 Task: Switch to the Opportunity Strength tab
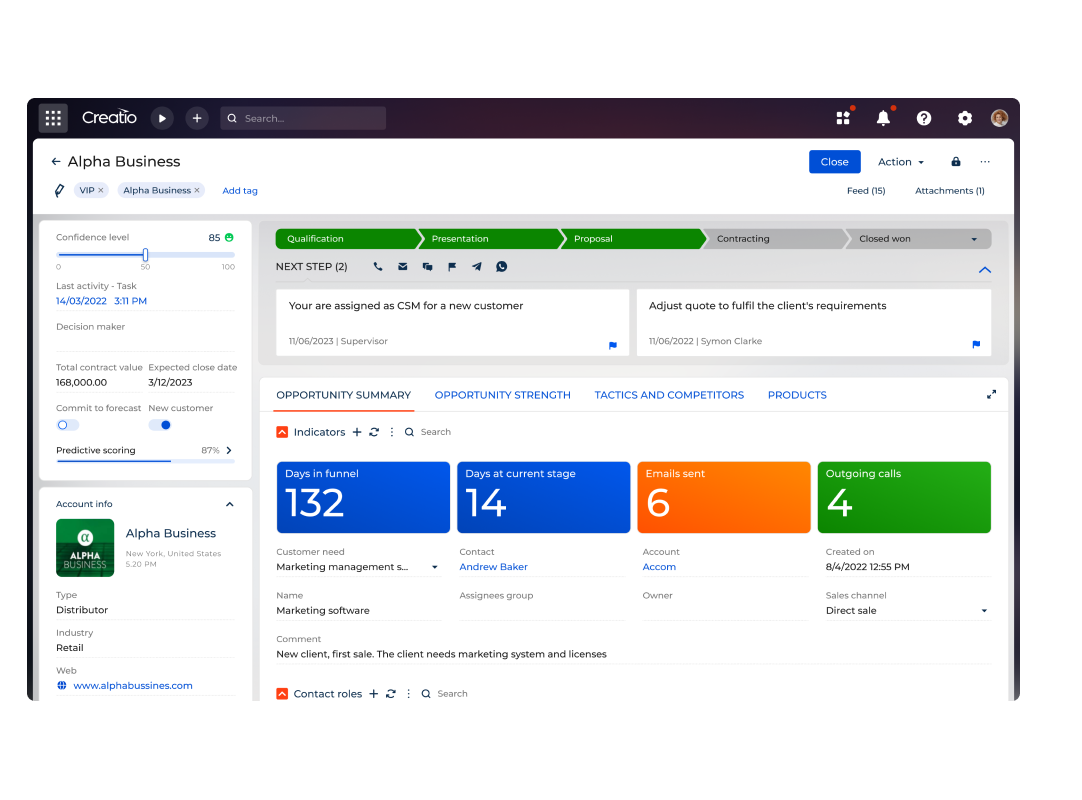pos(502,395)
